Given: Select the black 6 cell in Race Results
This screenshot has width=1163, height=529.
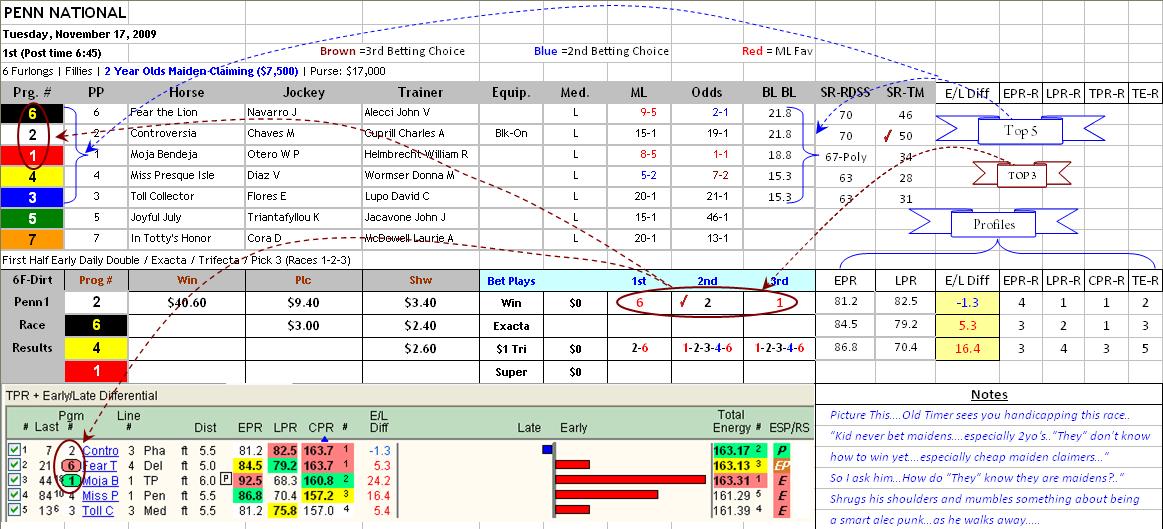Looking at the screenshot, I should [96, 326].
